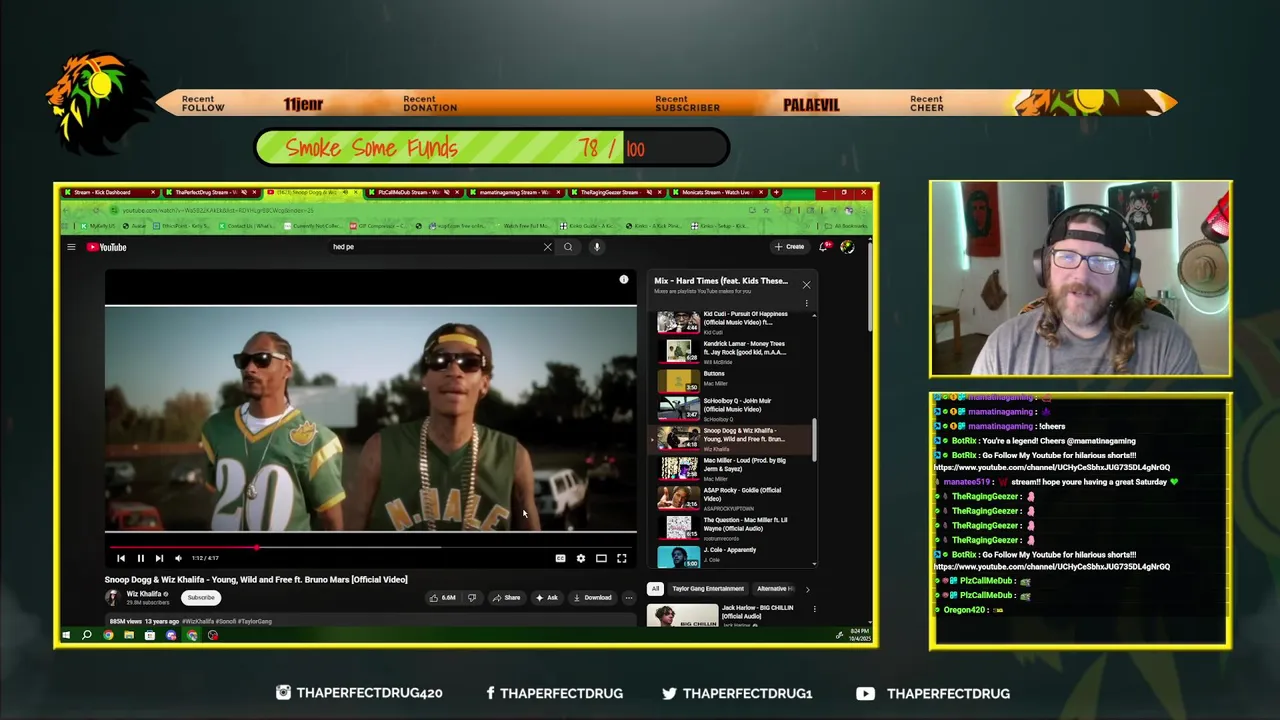Open a new browser tab
The image size is (1280, 720).
click(776, 192)
